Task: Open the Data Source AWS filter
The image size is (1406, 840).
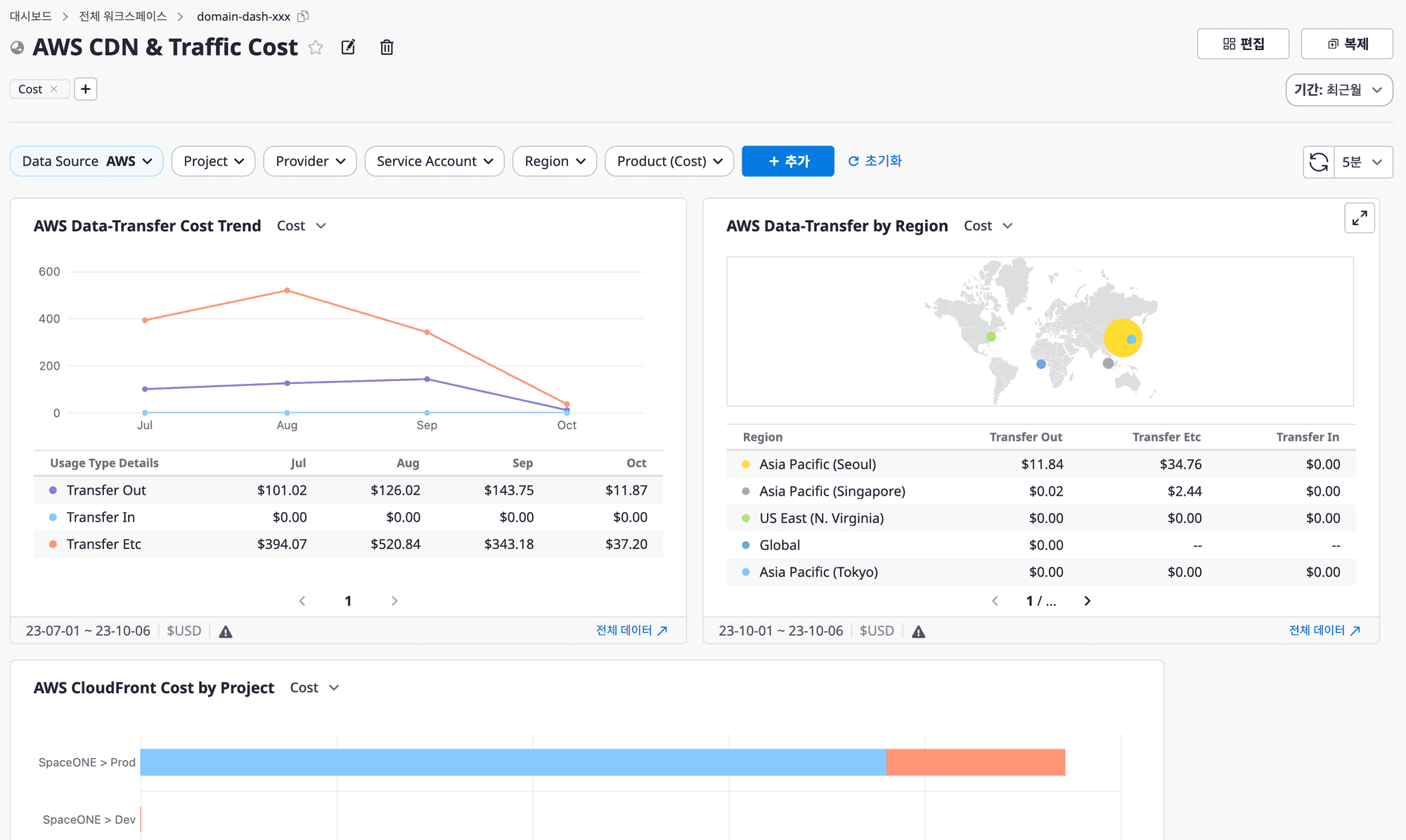Action: (x=86, y=161)
